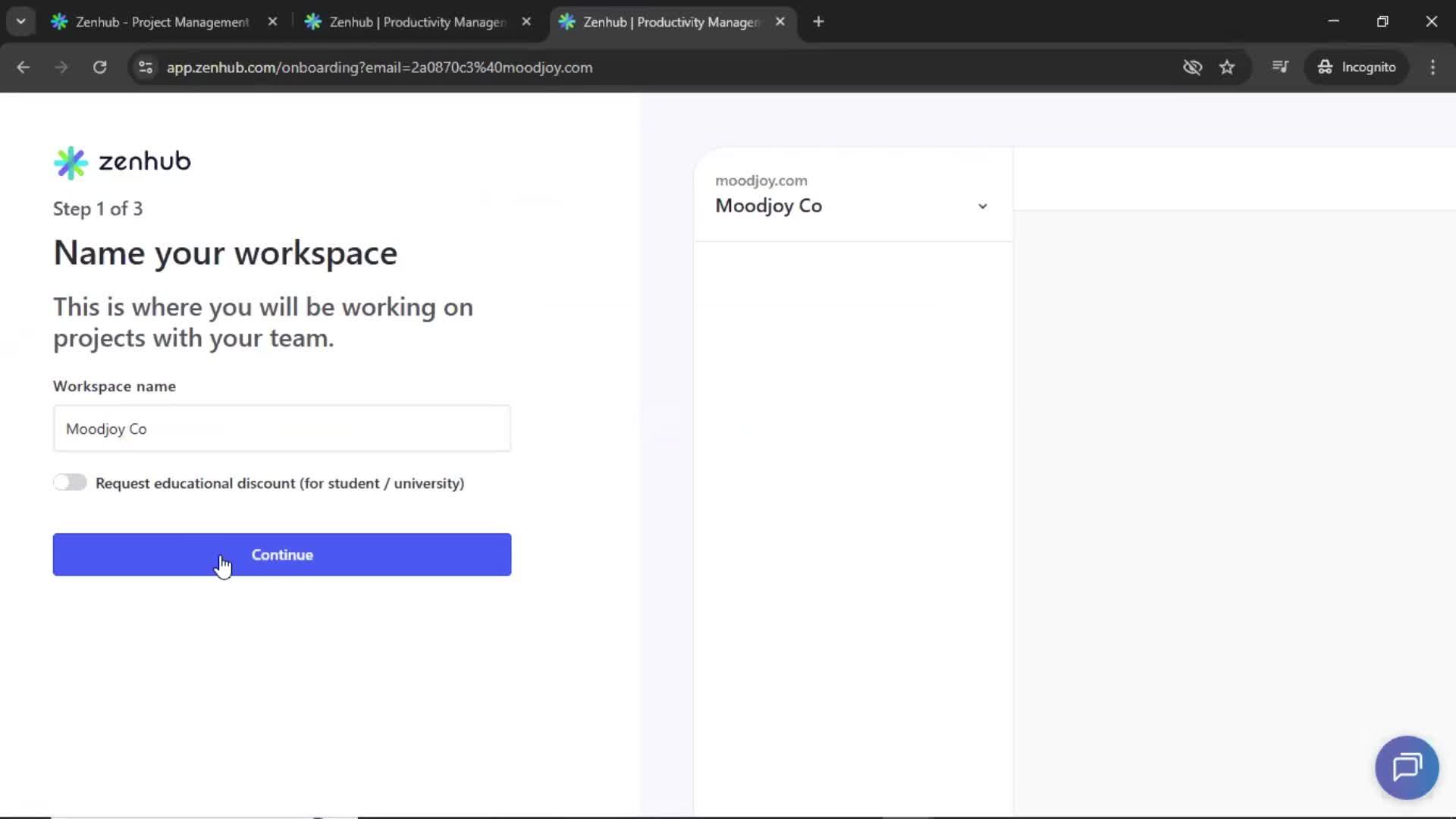Open the chat support bubble
The height and width of the screenshot is (819, 1456).
click(x=1406, y=767)
